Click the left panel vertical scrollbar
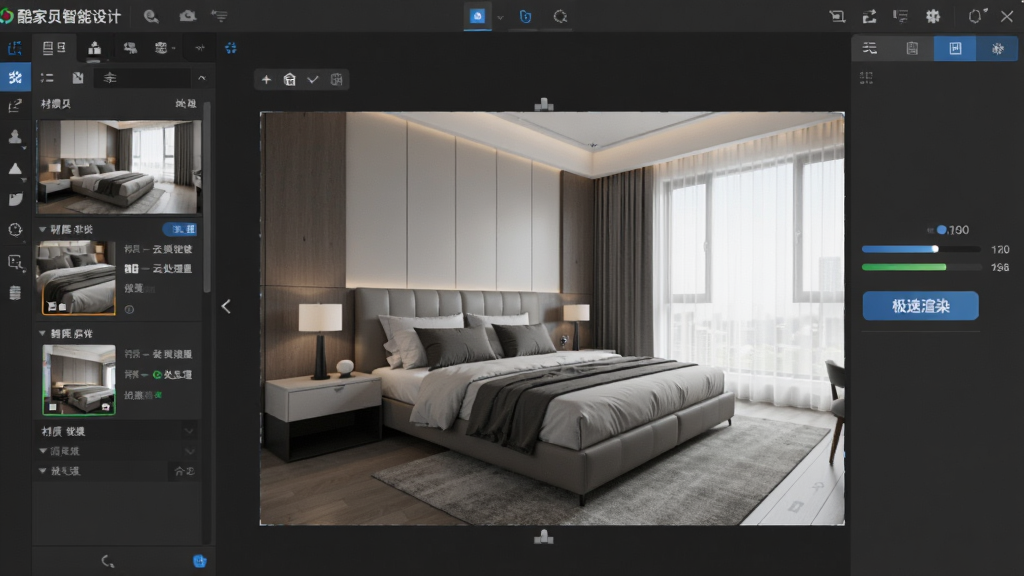 click(x=207, y=197)
